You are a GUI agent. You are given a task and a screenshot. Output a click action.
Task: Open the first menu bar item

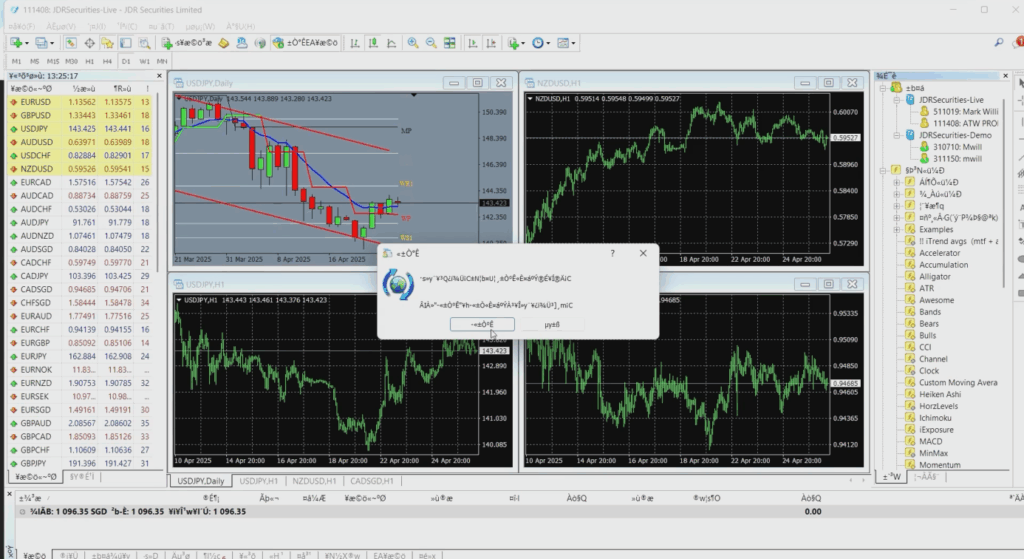click(22, 26)
